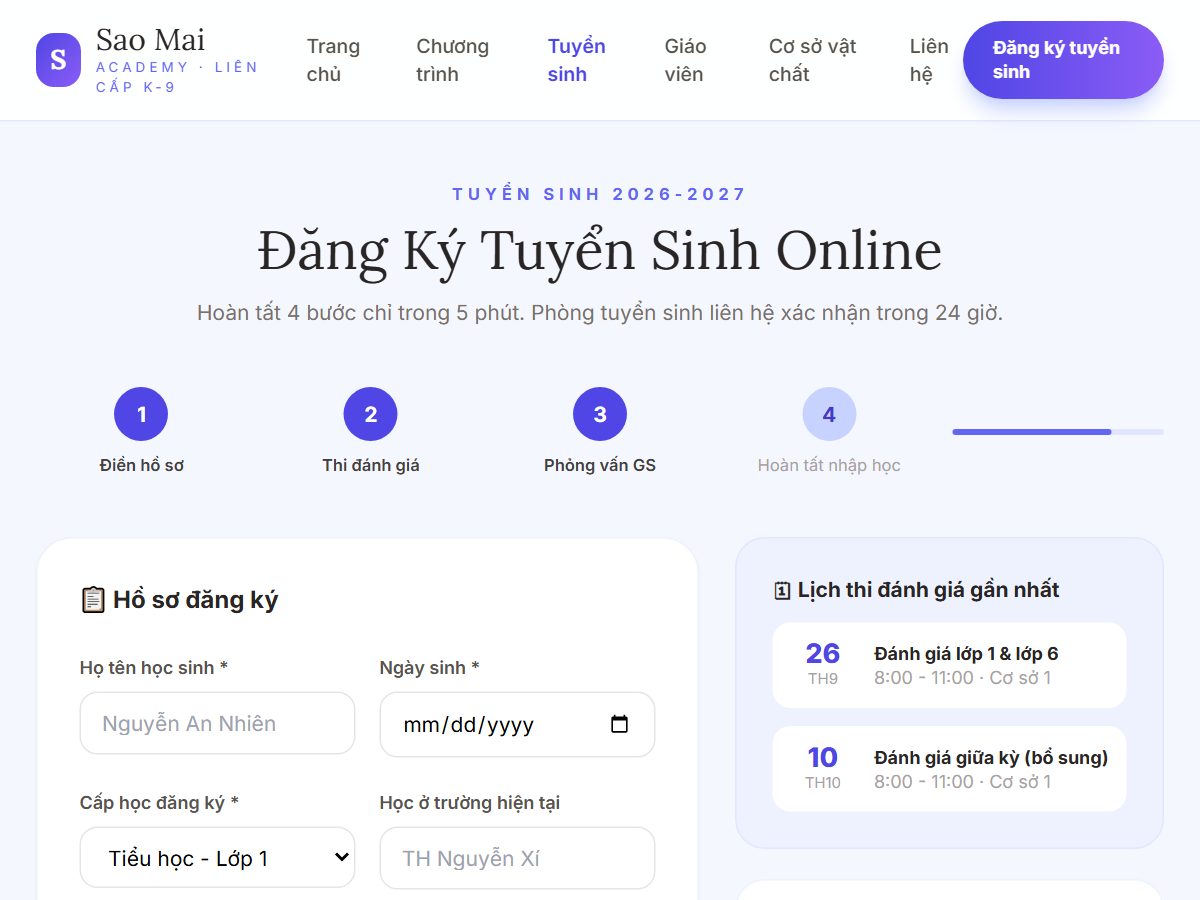Viewport: 1200px width, 900px height.
Task: Focus the Họ tên học sinh field
Action: (x=217, y=723)
